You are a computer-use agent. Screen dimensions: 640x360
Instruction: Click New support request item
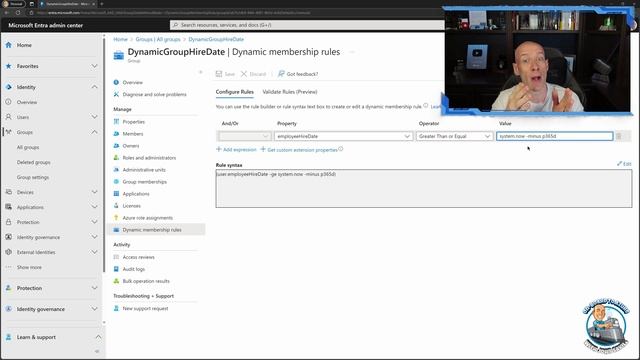[145, 309]
